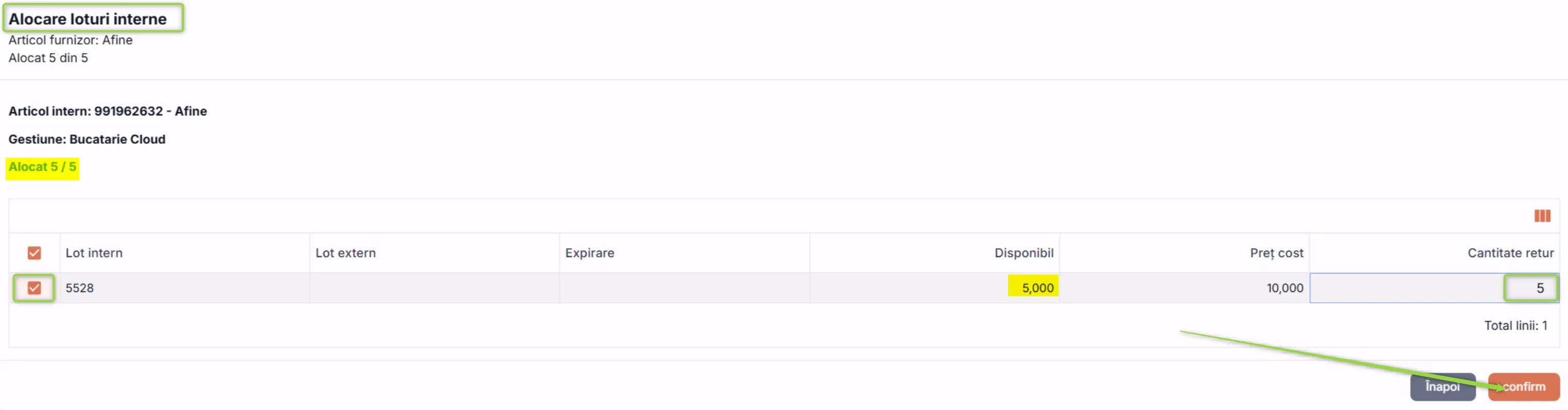Image resolution: width=1568 pixels, height=410 pixels.
Task: Sort by the Lot intern column
Action: point(94,253)
